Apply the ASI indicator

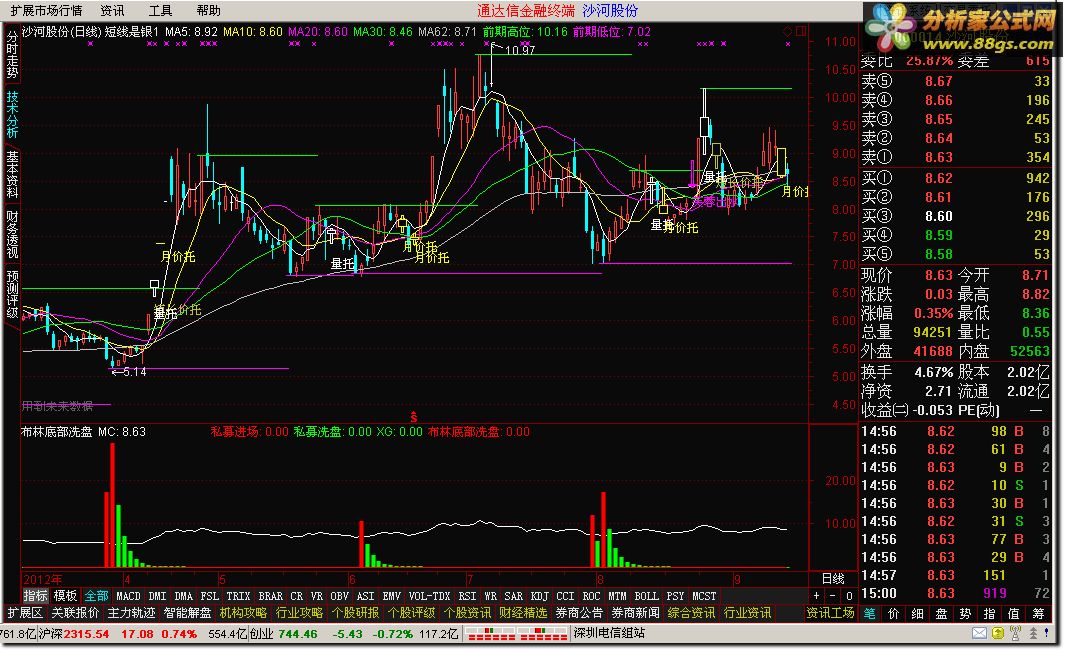(x=365, y=596)
